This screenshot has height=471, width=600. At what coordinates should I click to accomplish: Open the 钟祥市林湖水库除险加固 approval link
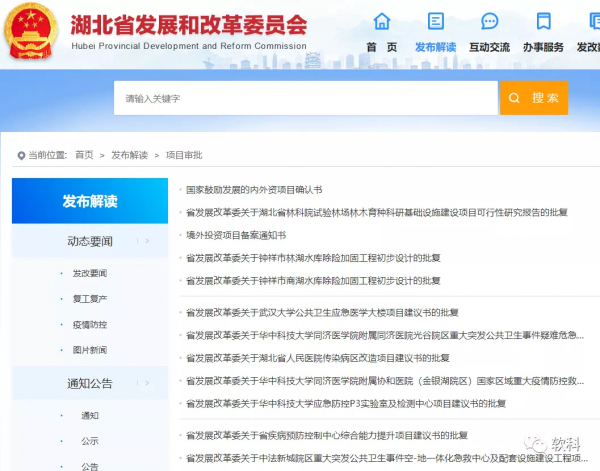click(313, 258)
